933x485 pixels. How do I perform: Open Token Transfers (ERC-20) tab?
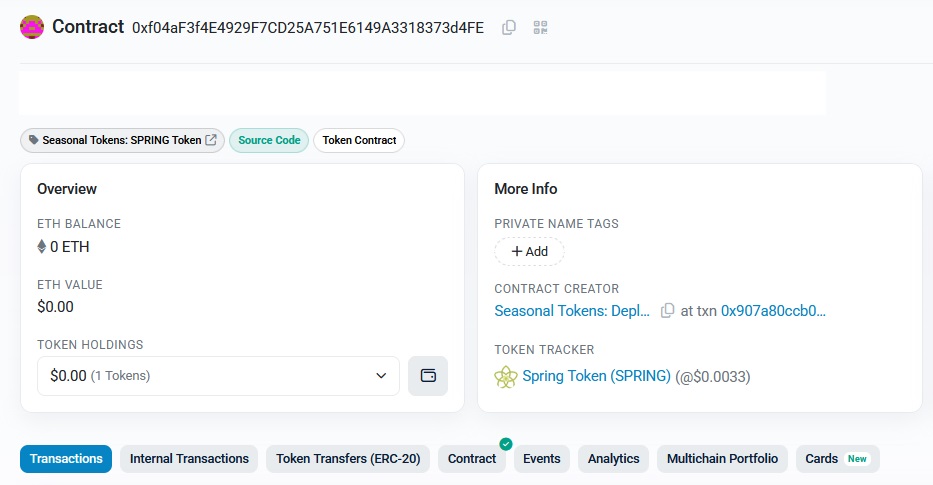click(x=349, y=459)
